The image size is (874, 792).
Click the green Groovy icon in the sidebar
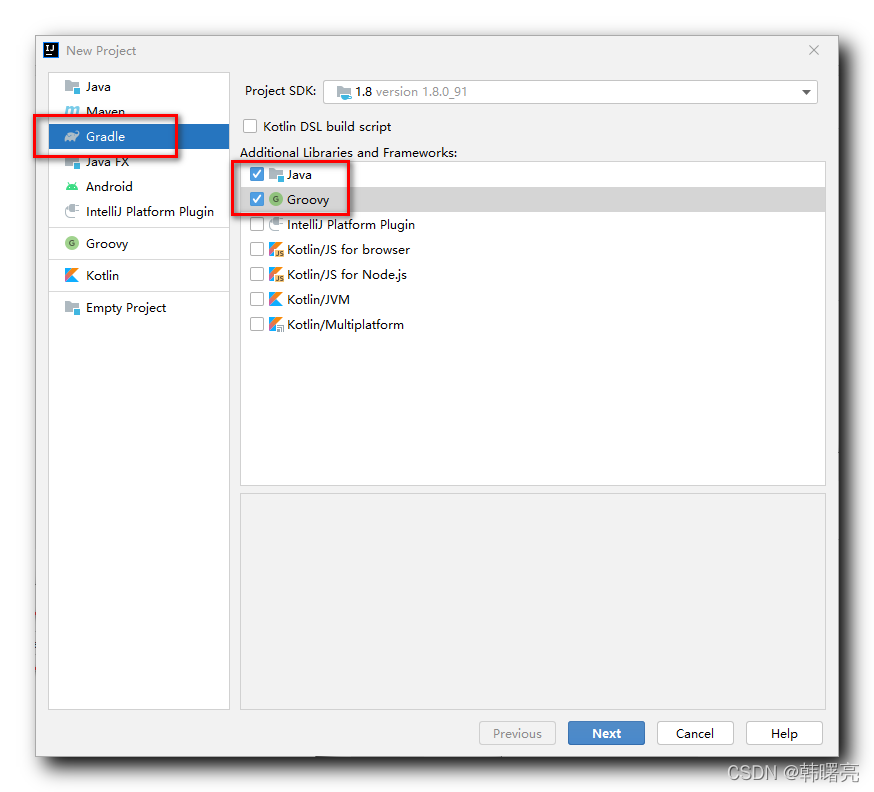pos(72,243)
